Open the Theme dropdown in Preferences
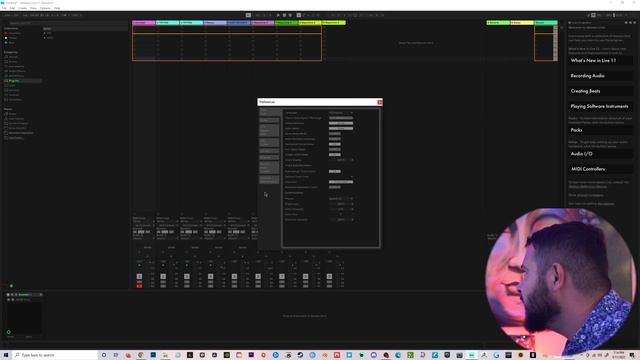 click(341, 199)
